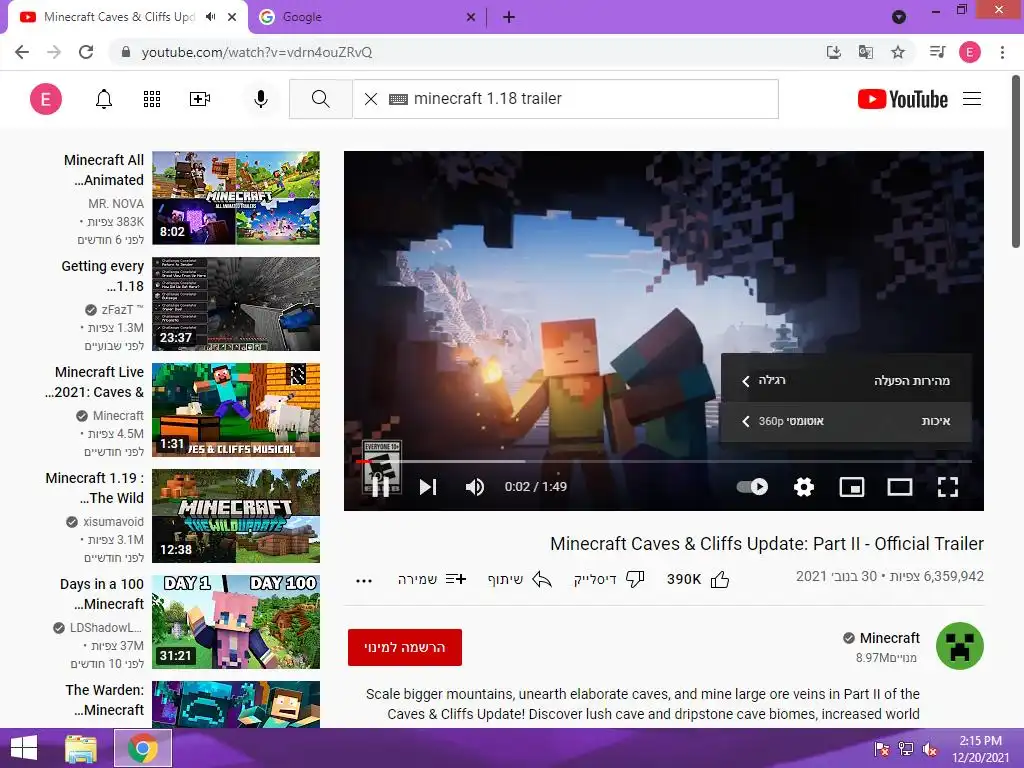Close player settings via gear icon

804,487
